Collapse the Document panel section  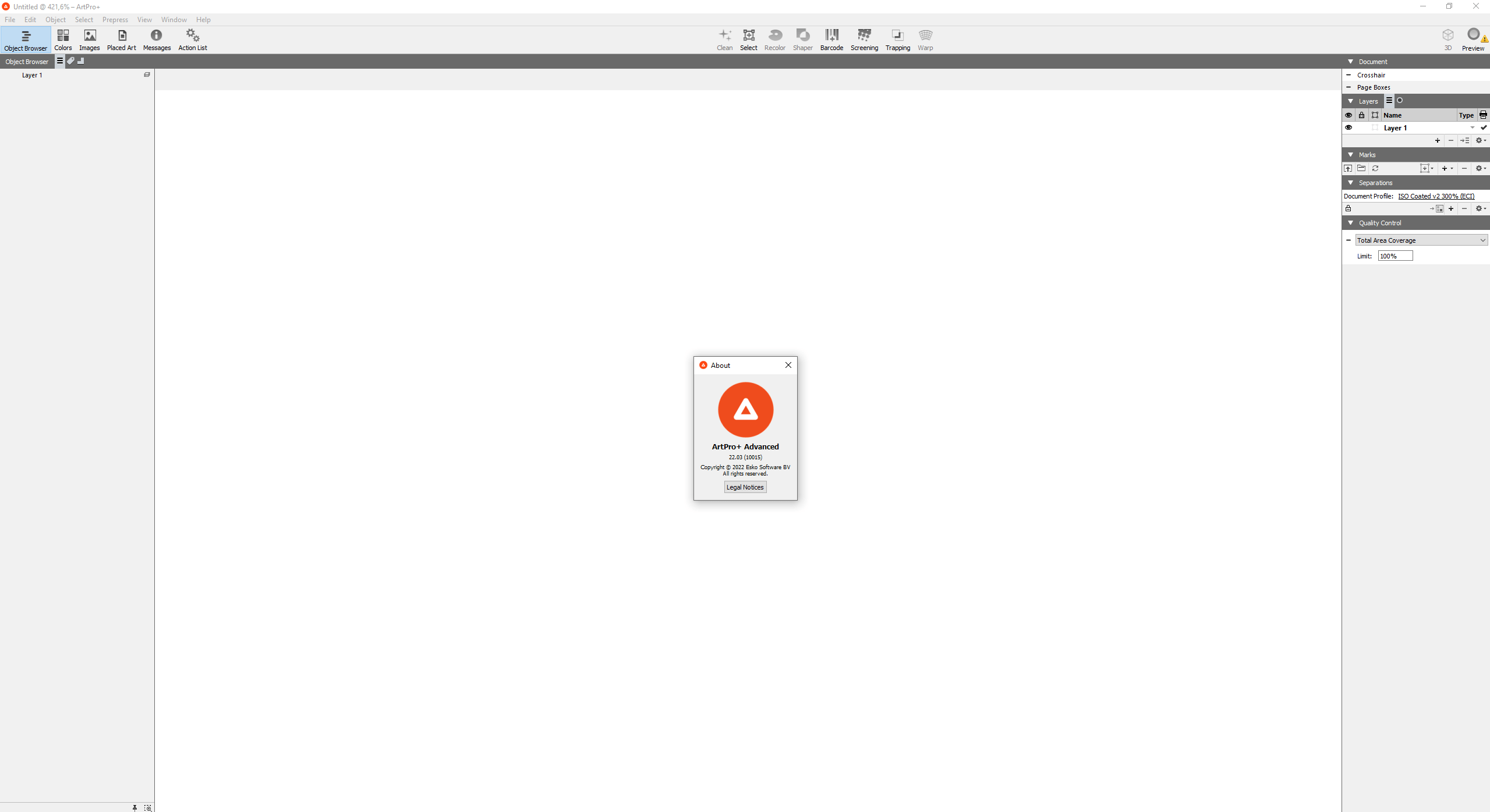tap(1350, 61)
